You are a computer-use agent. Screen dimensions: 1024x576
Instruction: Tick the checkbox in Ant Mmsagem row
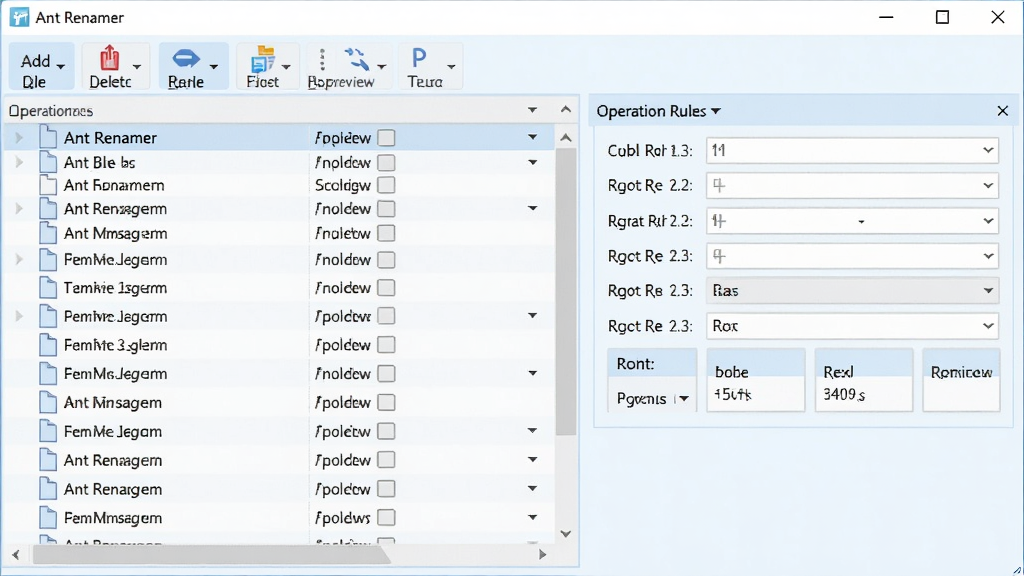pyautogui.click(x=386, y=233)
